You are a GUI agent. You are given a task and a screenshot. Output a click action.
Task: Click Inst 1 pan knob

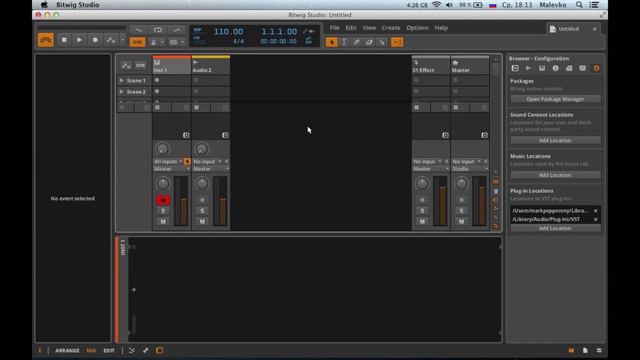tap(162, 184)
